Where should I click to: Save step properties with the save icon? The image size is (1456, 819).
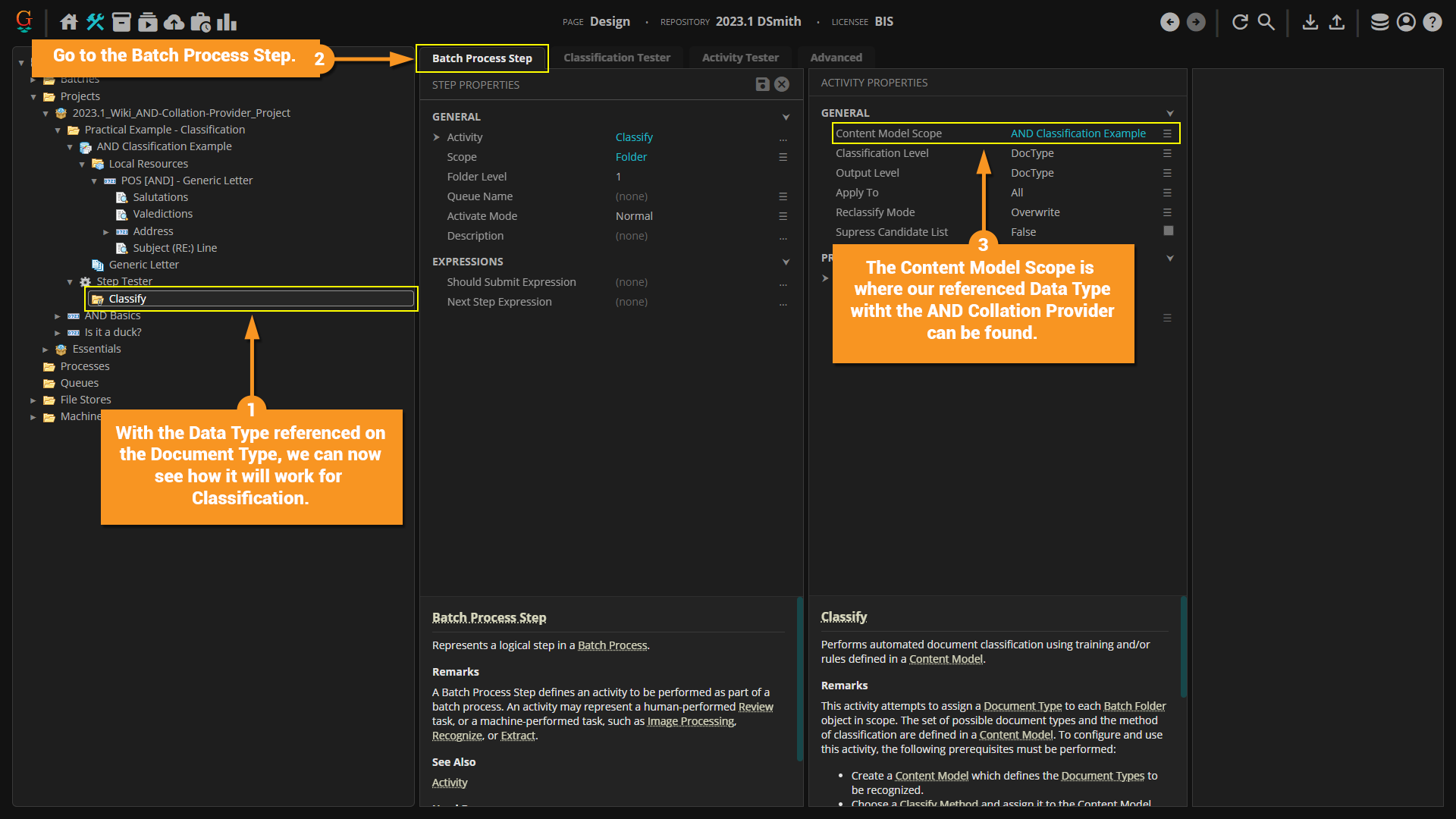762,84
